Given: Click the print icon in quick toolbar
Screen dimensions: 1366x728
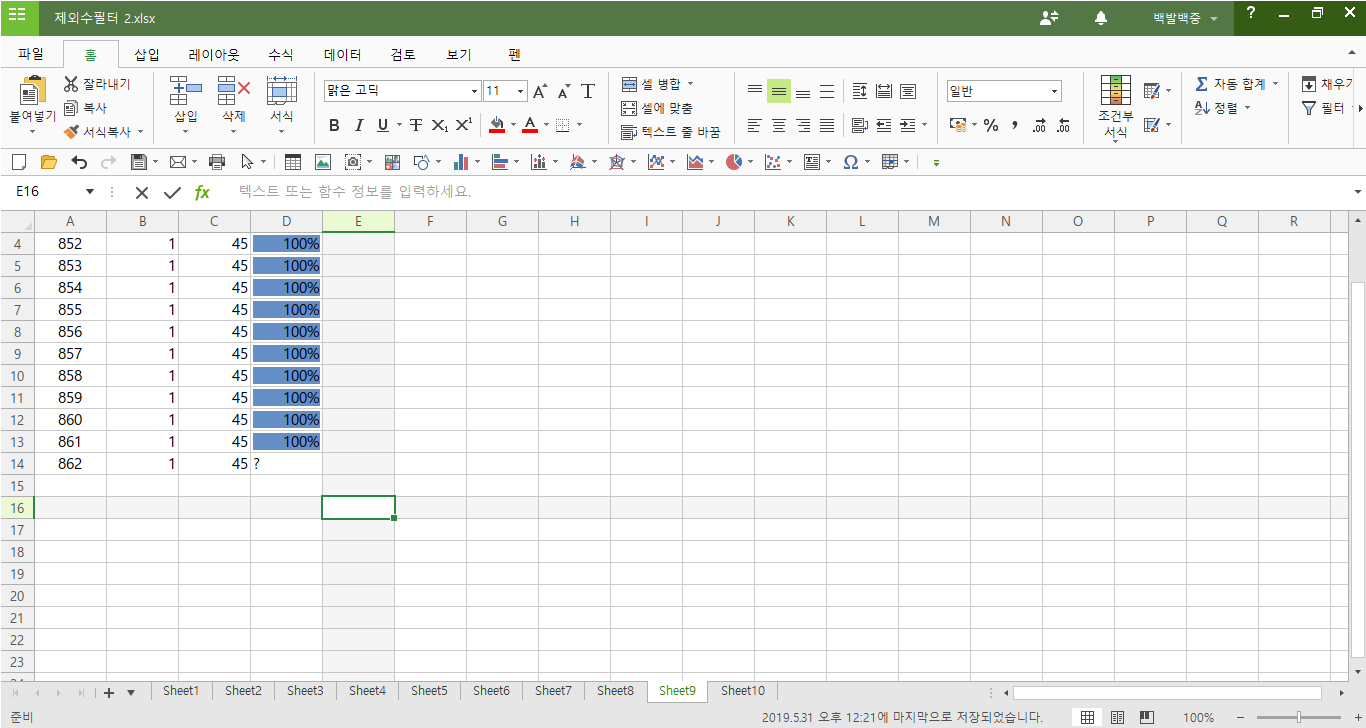Looking at the screenshot, I should (217, 162).
